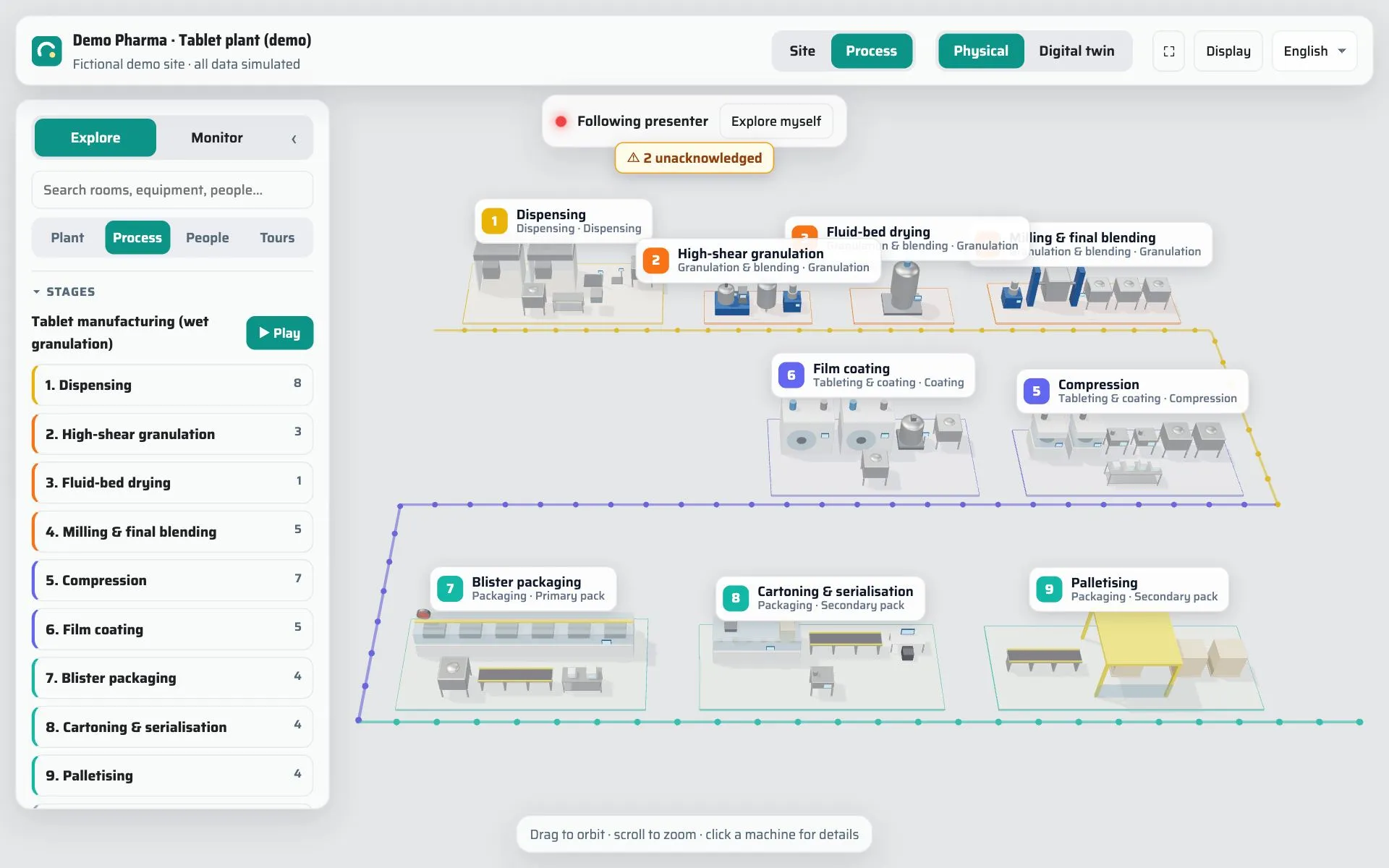This screenshot has height=868, width=1389.
Task: Select 5. Compression stage row
Action: click(172, 580)
